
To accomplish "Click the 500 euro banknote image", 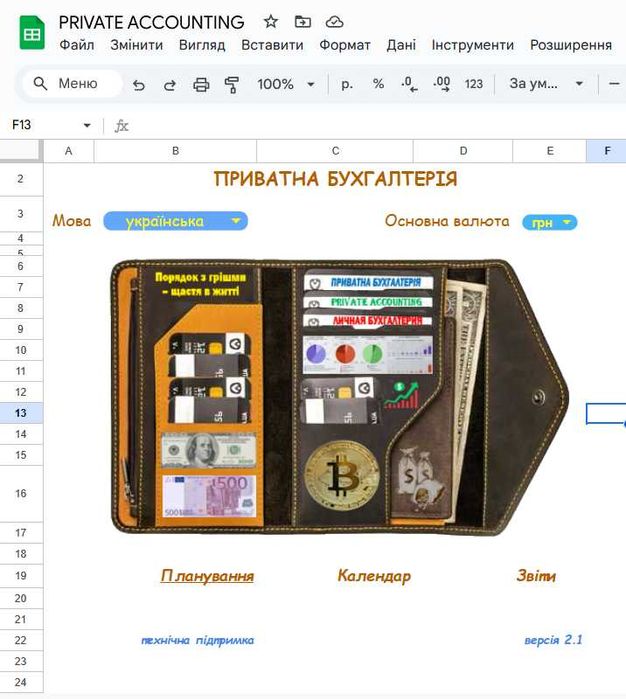I will [209, 496].
